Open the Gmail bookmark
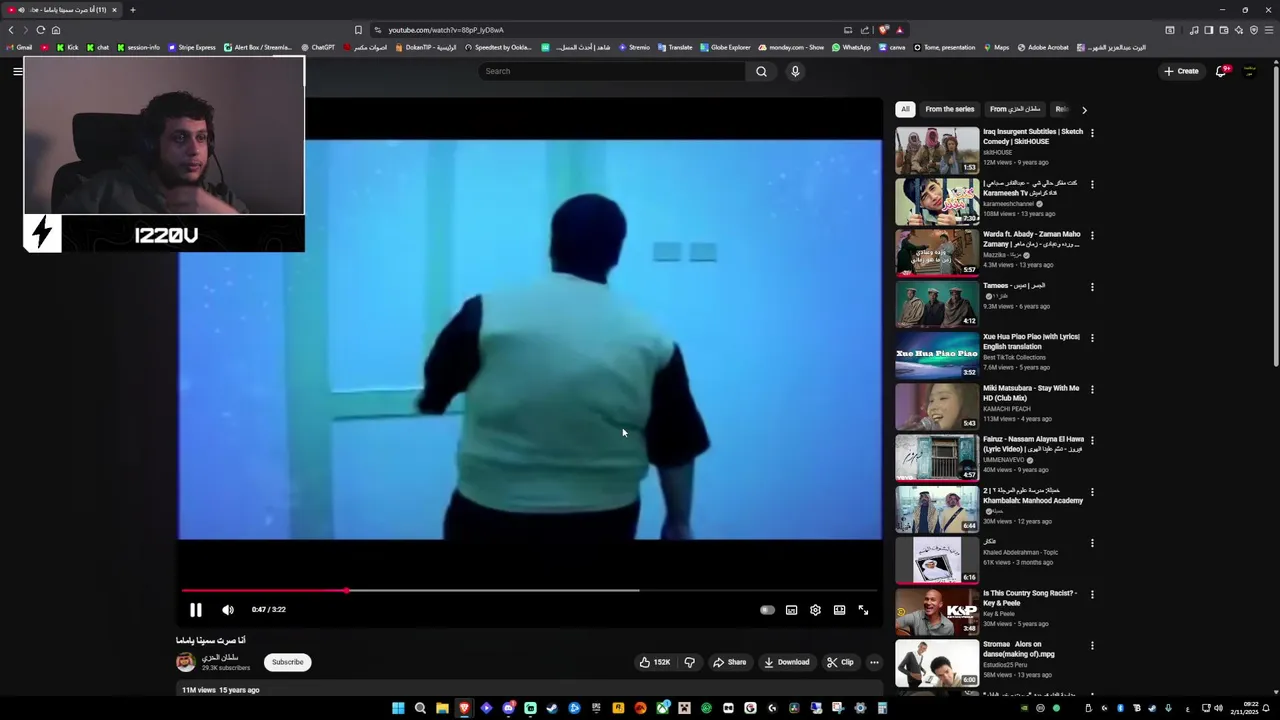1280x720 pixels. pyautogui.click(x=20, y=47)
